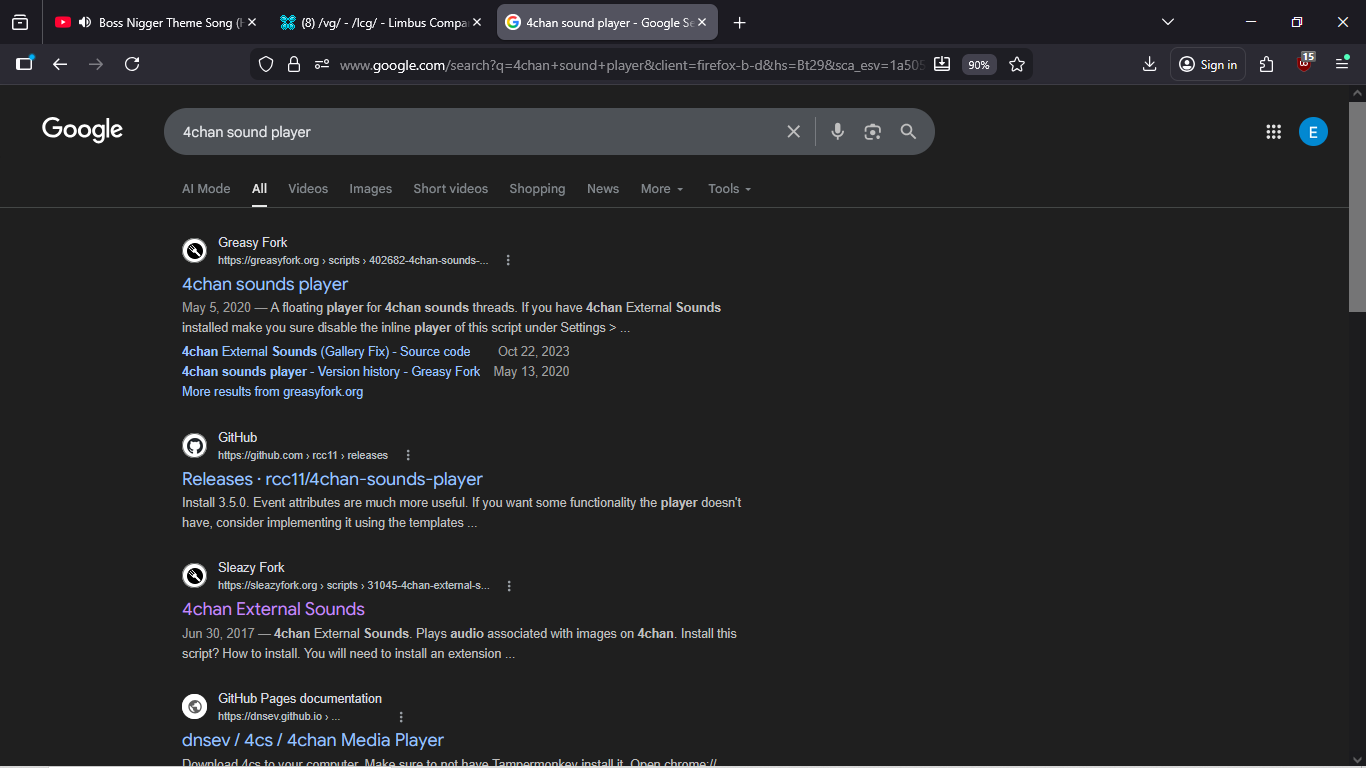Open the Version history Greasy Fork sublink

coord(331,371)
